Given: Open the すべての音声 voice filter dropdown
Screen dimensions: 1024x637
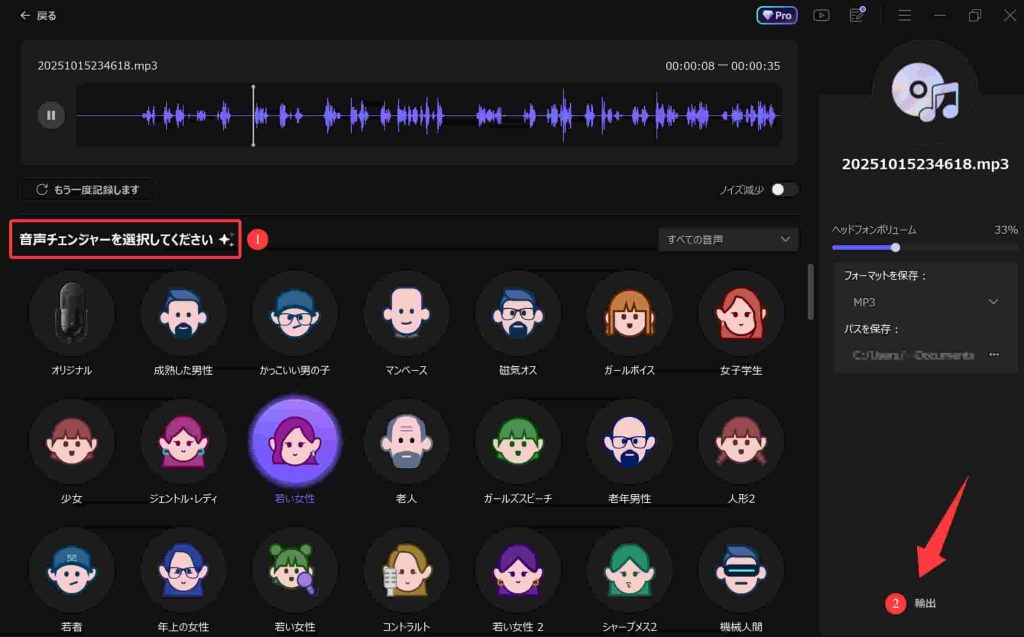Looking at the screenshot, I should click(729, 239).
